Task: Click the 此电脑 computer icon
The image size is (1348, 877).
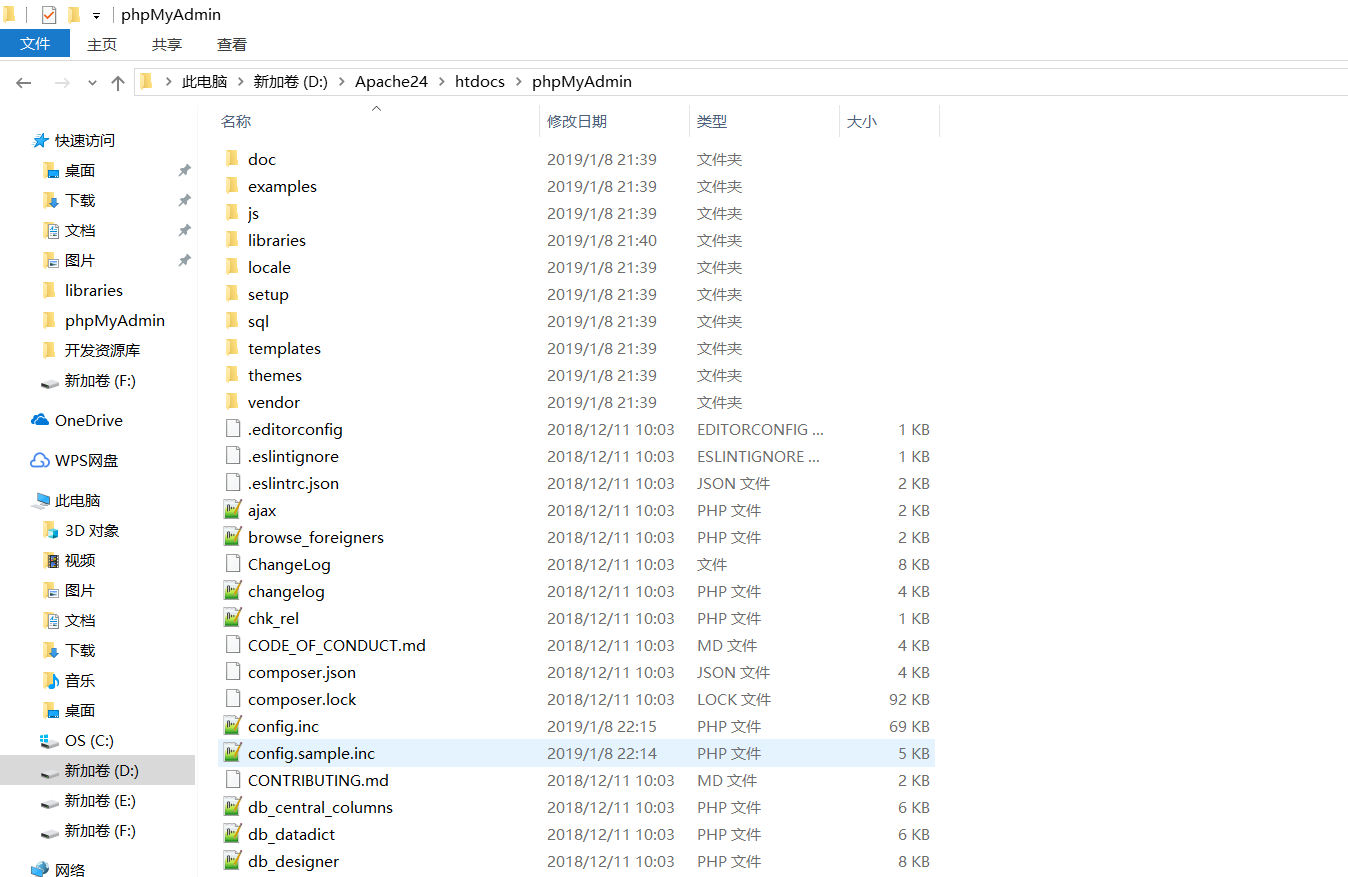Action: pyautogui.click(x=41, y=500)
